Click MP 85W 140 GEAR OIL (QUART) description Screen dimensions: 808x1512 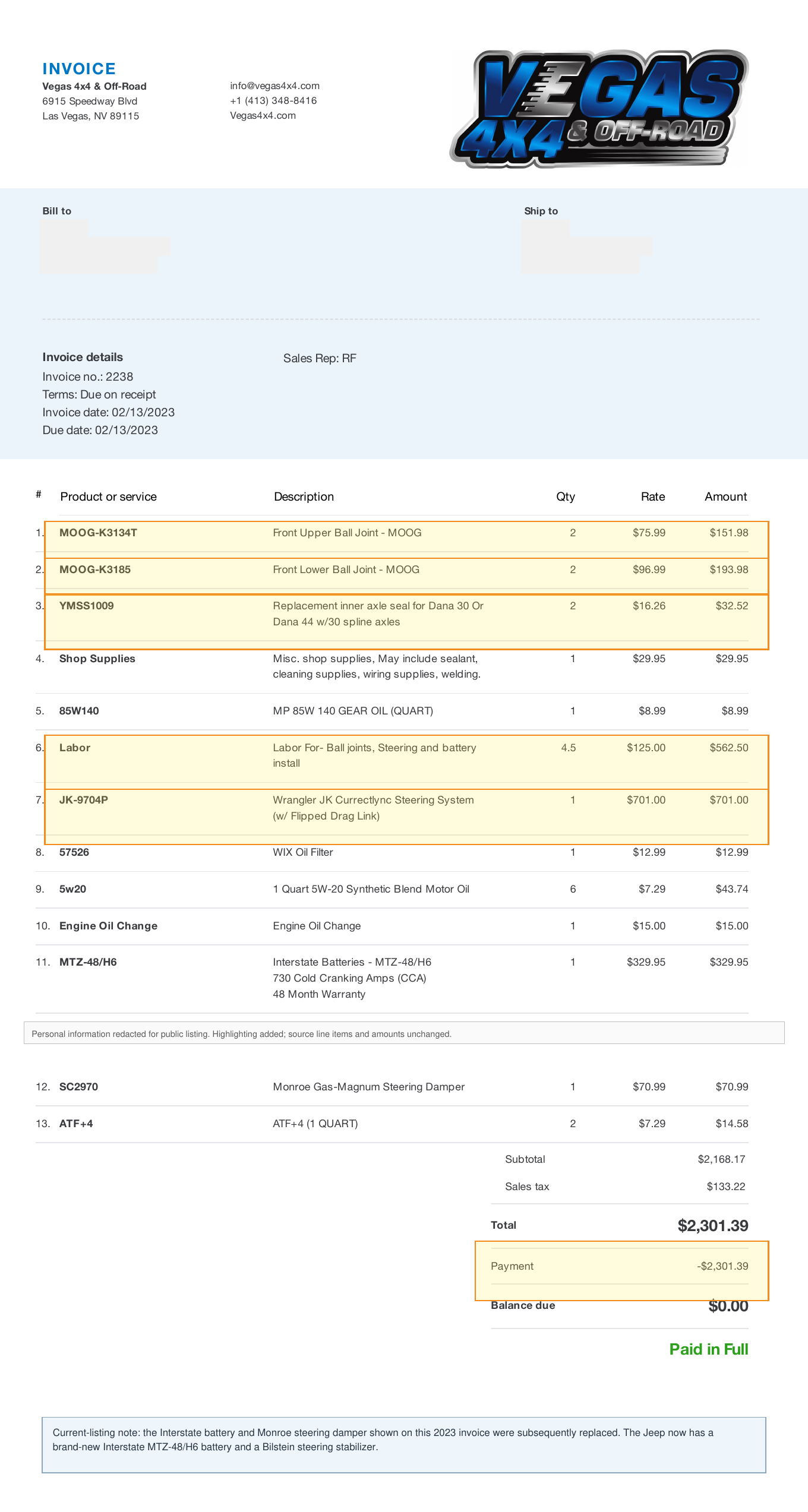[x=353, y=711]
